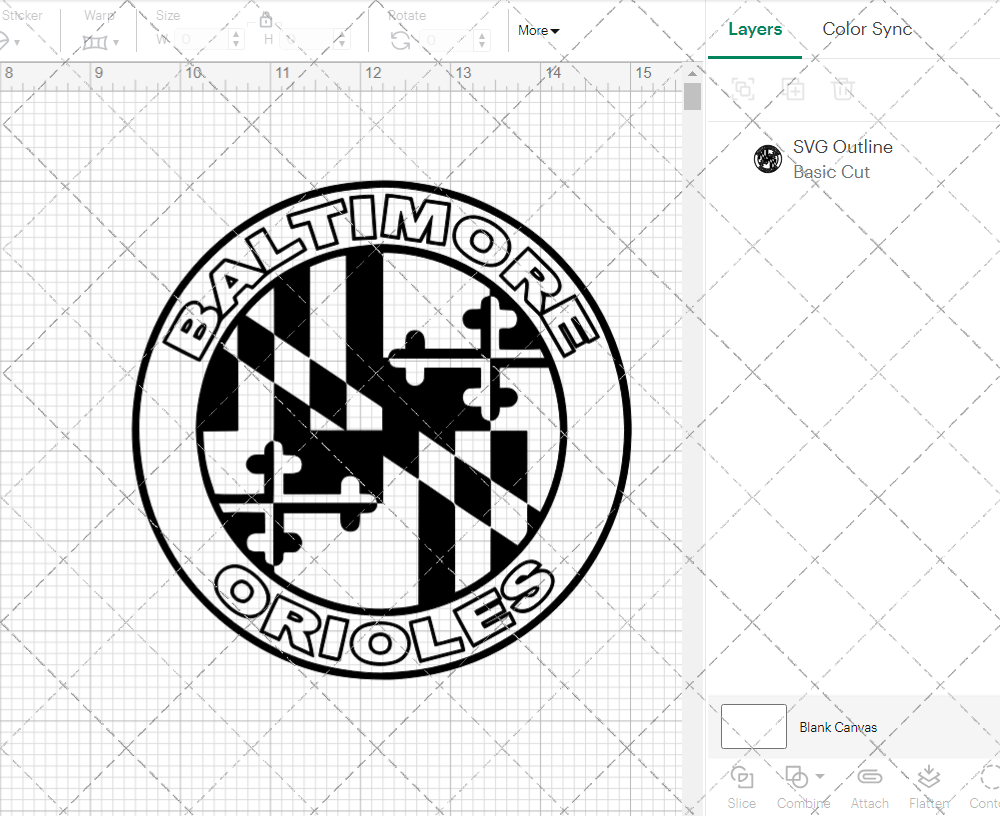Click the Contour tool icon
The width and height of the screenshot is (1000, 816).
tap(988, 778)
